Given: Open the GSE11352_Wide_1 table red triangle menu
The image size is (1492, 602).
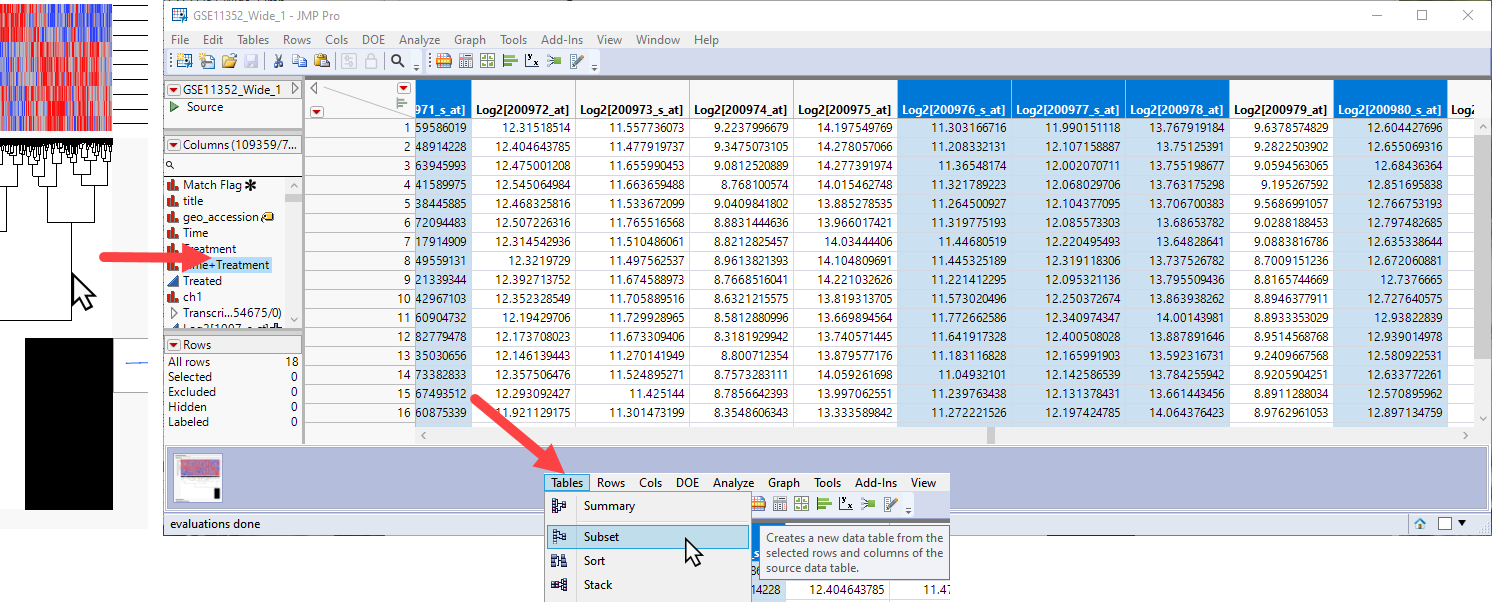Looking at the screenshot, I should [x=173, y=89].
